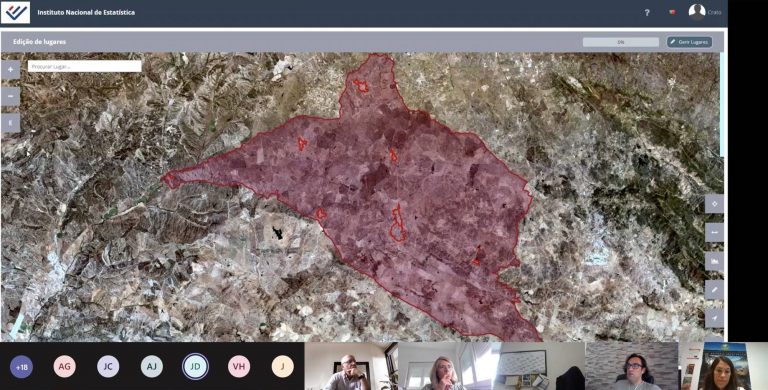Select participant AG avatar
Image resolution: width=768 pixels, height=390 pixels.
point(65,366)
